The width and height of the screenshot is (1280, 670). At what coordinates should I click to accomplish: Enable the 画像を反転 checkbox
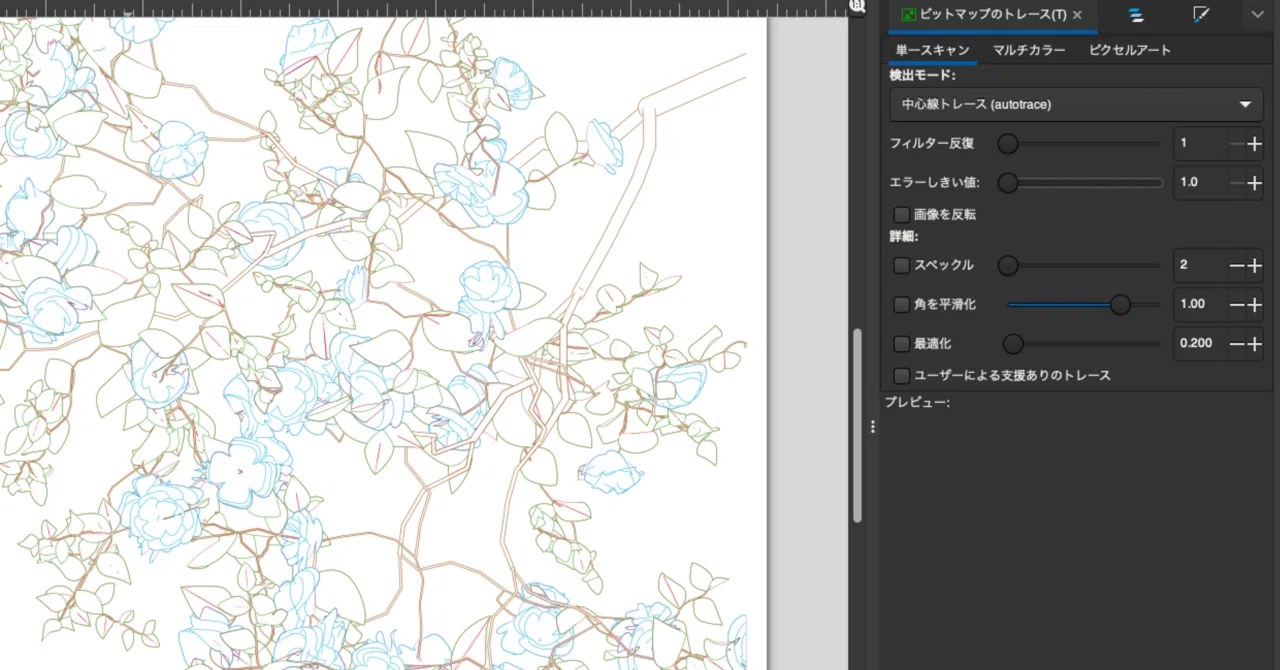902,214
